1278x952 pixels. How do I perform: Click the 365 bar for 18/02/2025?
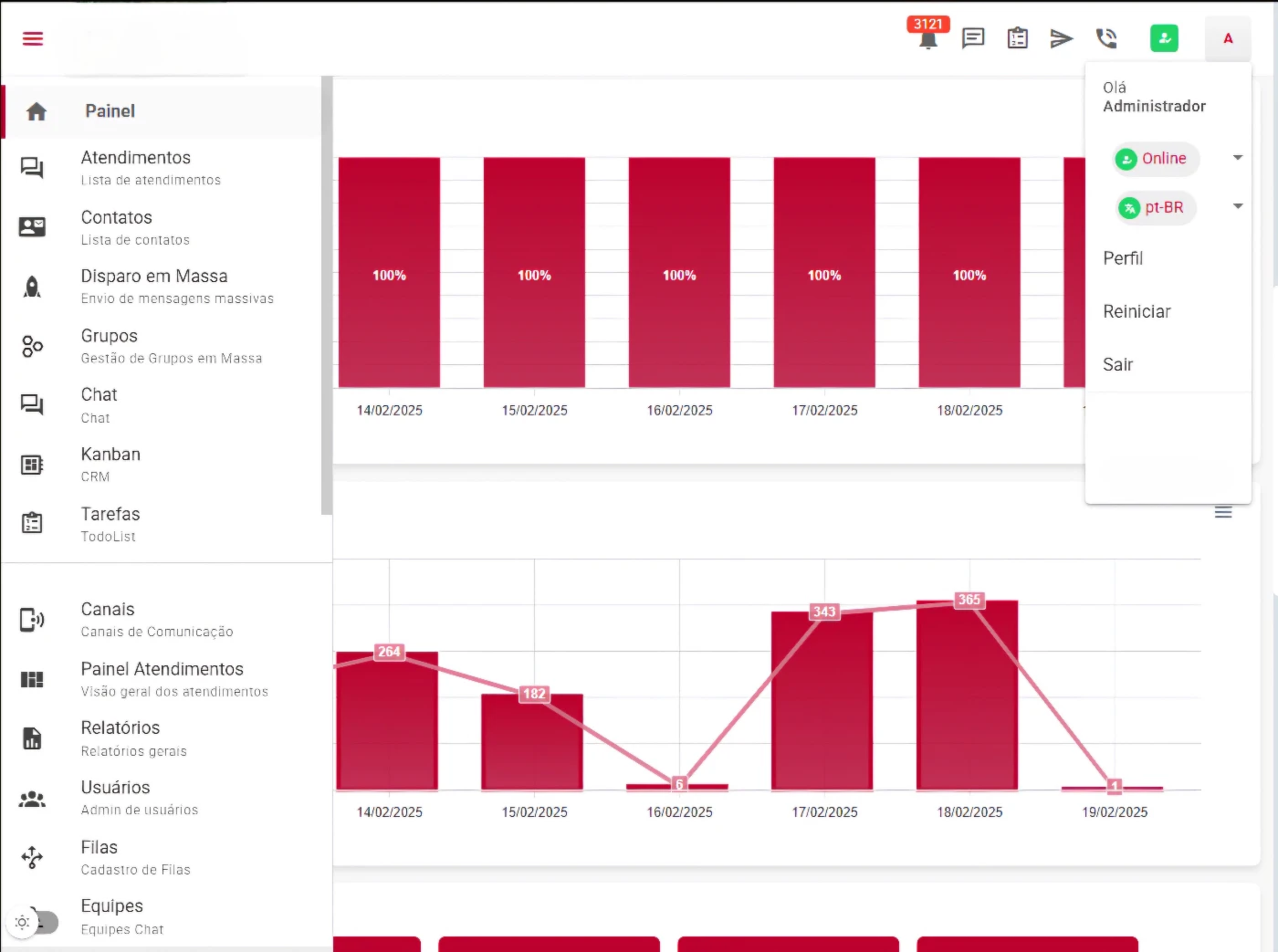coord(968,696)
